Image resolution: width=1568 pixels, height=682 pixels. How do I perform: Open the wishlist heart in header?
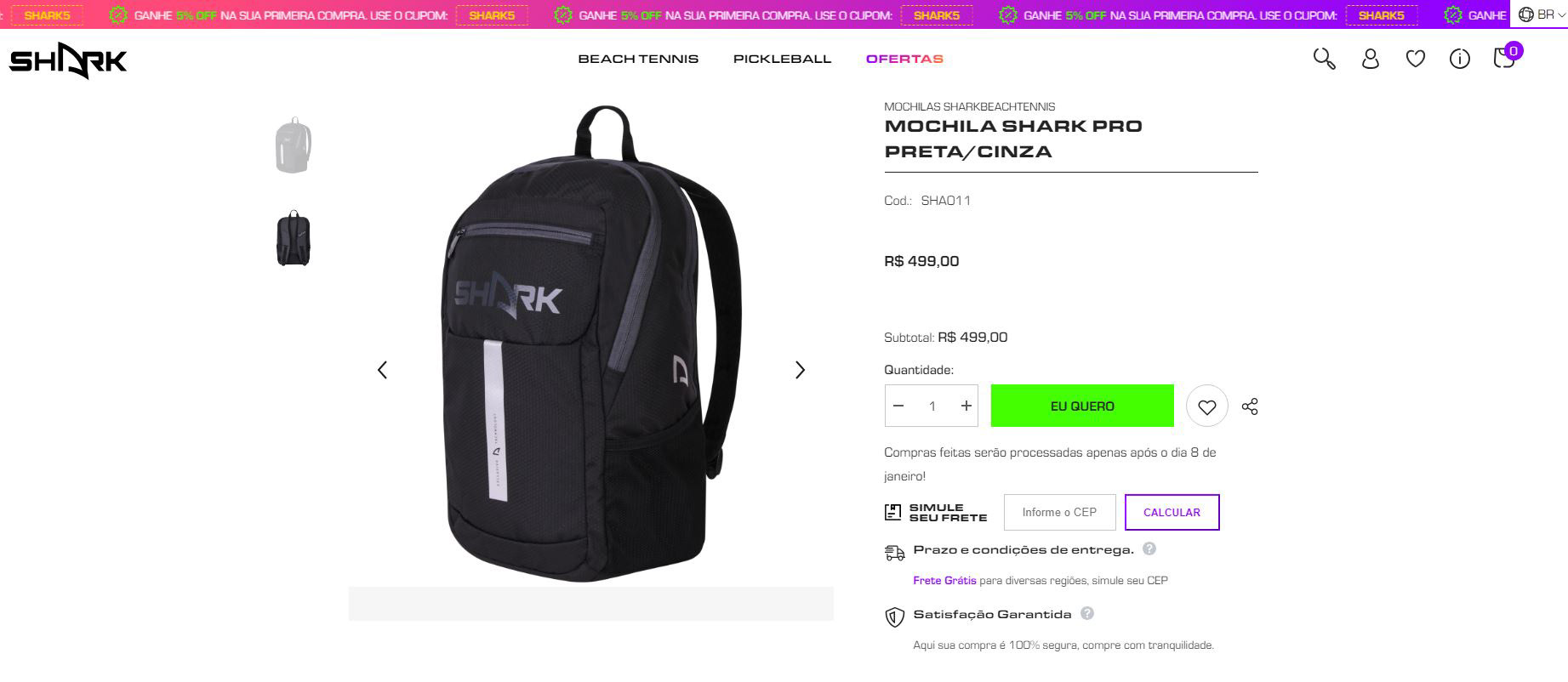1415,59
